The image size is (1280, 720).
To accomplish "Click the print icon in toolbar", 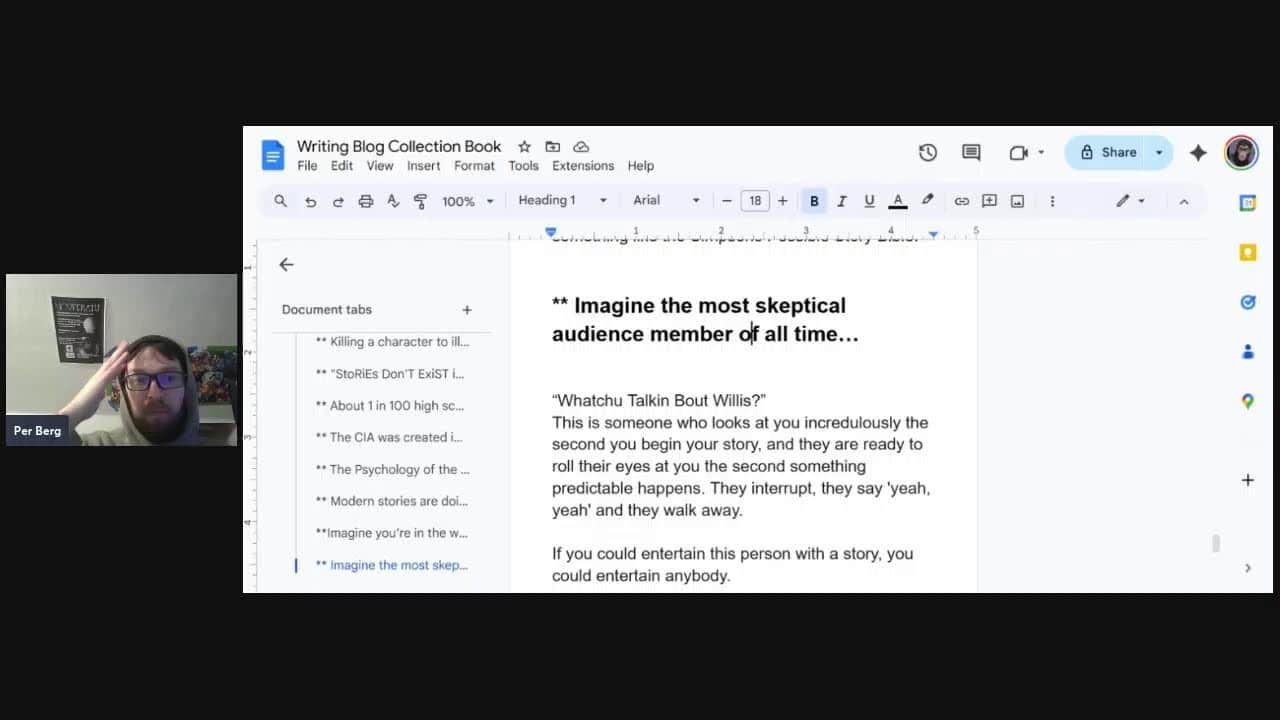I will click(x=365, y=201).
